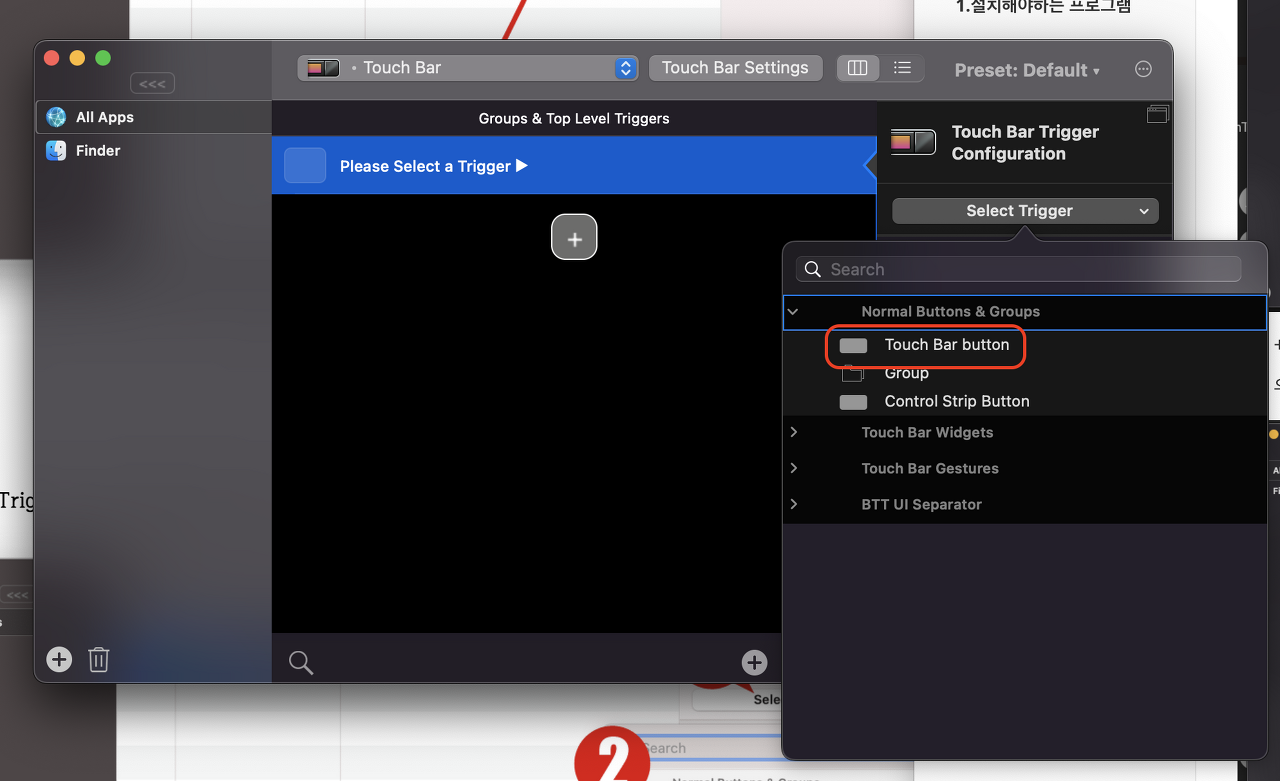
Task: Click the Finder app icon
Action: (56, 151)
